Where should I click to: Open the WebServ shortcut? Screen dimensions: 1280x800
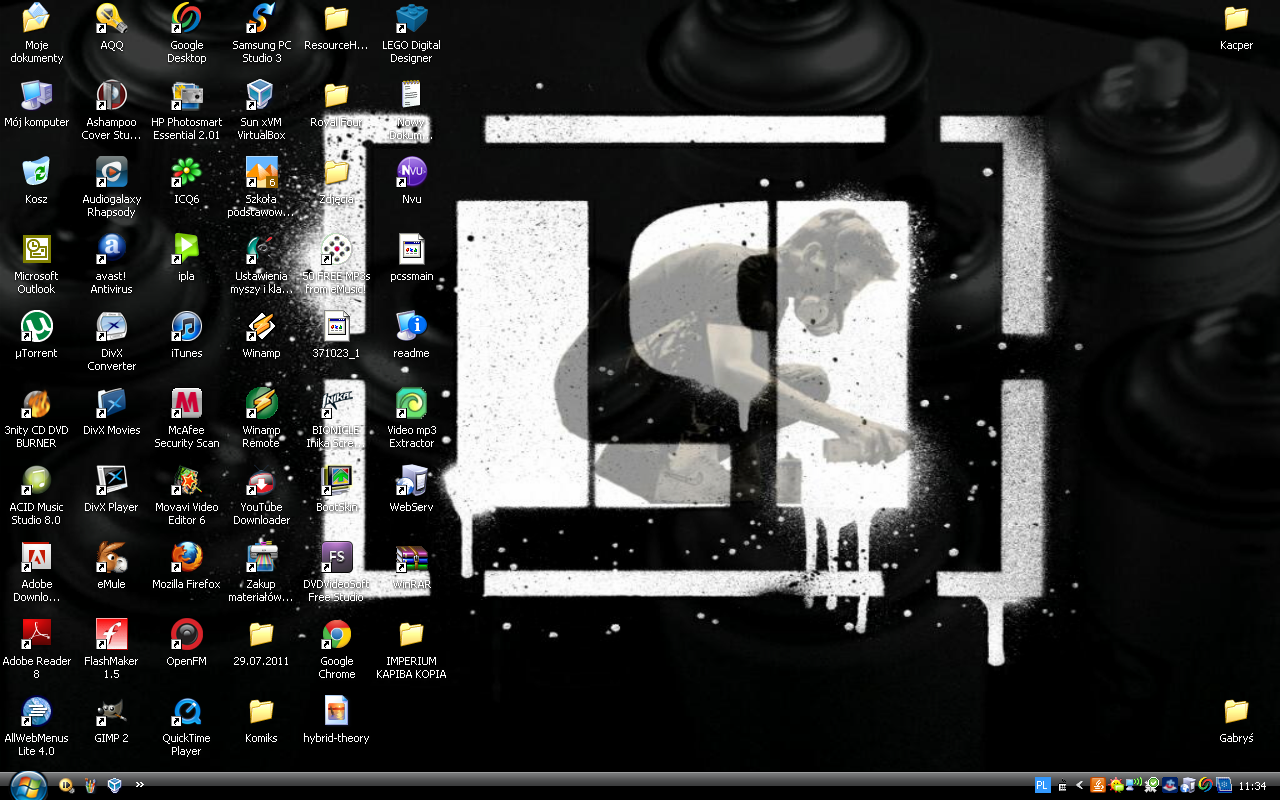pyautogui.click(x=411, y=489)
